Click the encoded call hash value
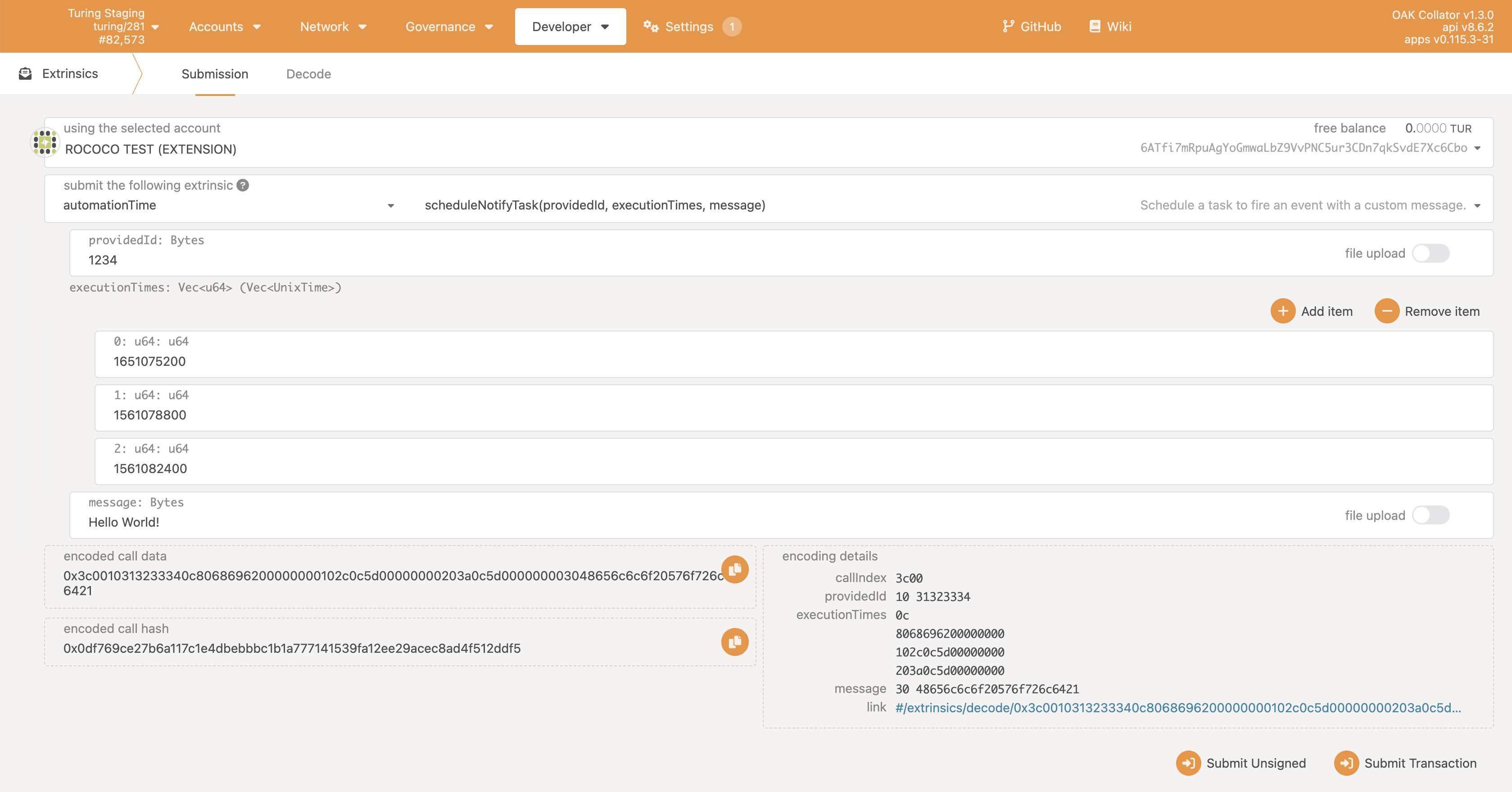 tap(292, 649)
